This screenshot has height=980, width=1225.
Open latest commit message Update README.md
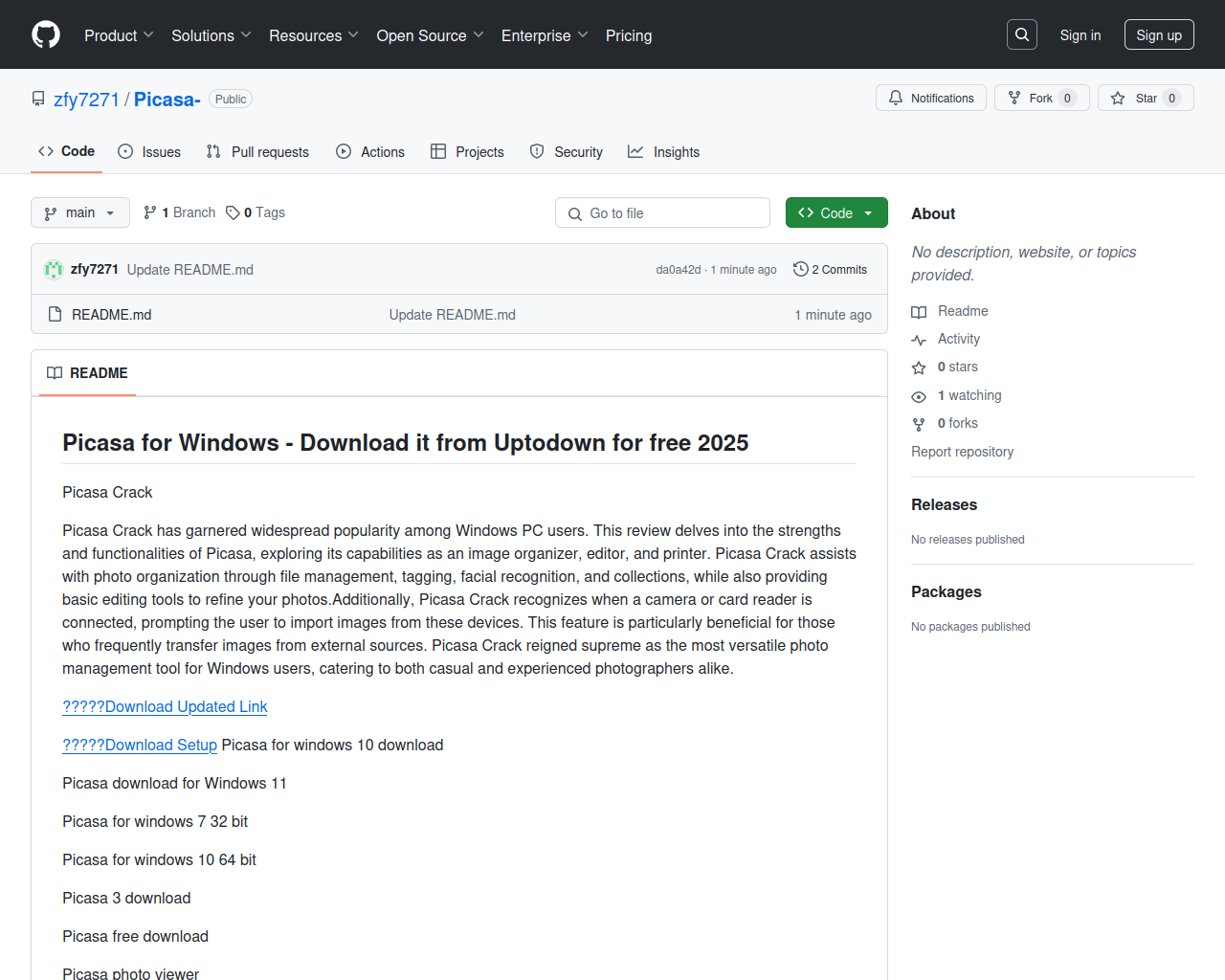(190, 270)
